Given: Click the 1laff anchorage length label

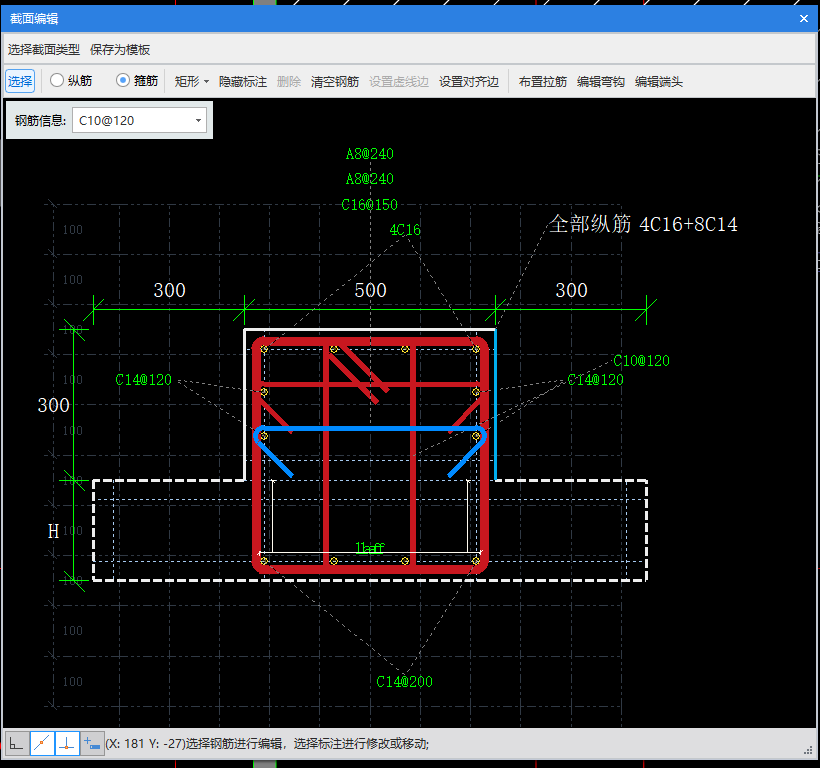Looking at the screenshot, I should click(x=370, y=547).
